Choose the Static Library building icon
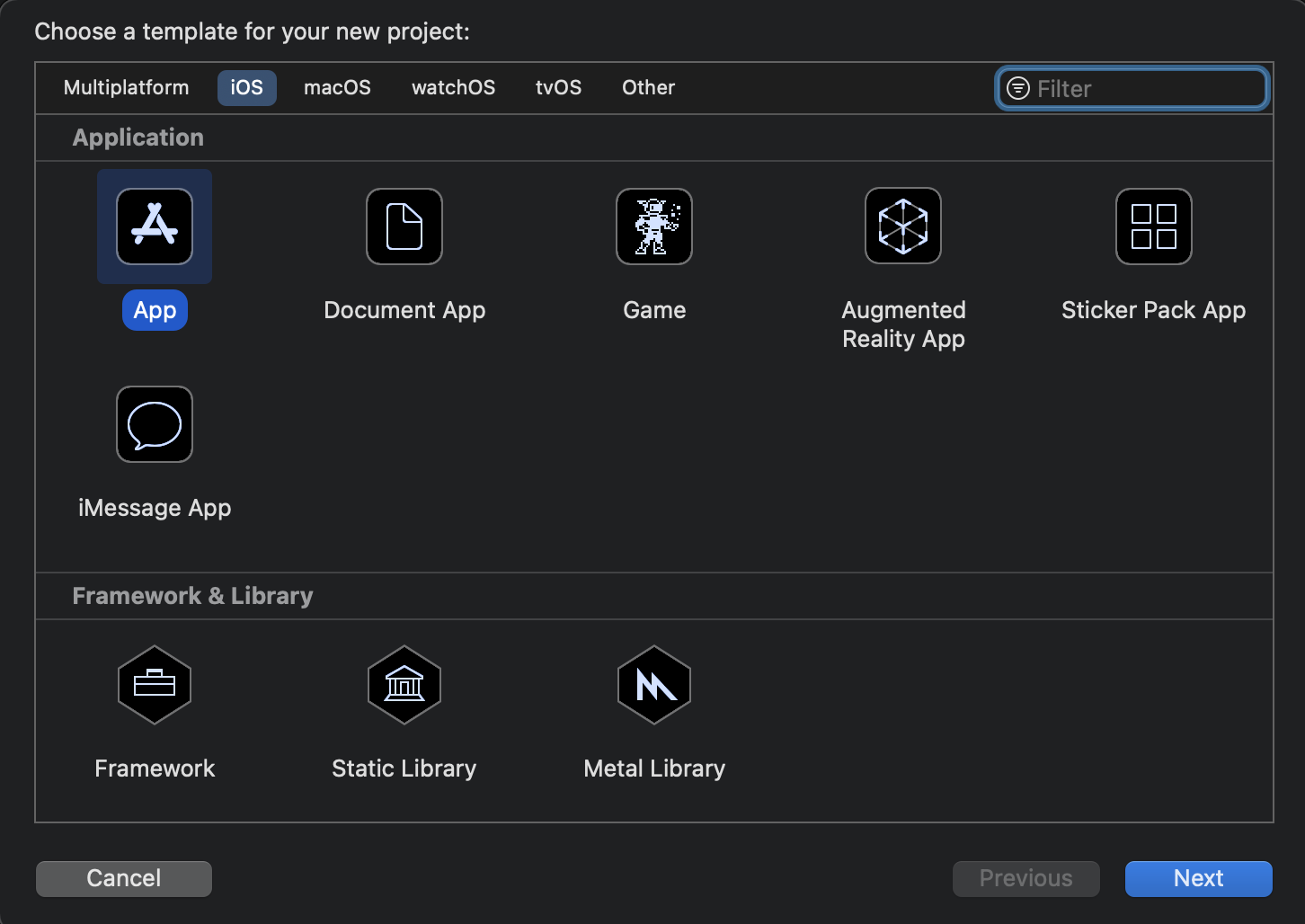 (x=404, y=685)
